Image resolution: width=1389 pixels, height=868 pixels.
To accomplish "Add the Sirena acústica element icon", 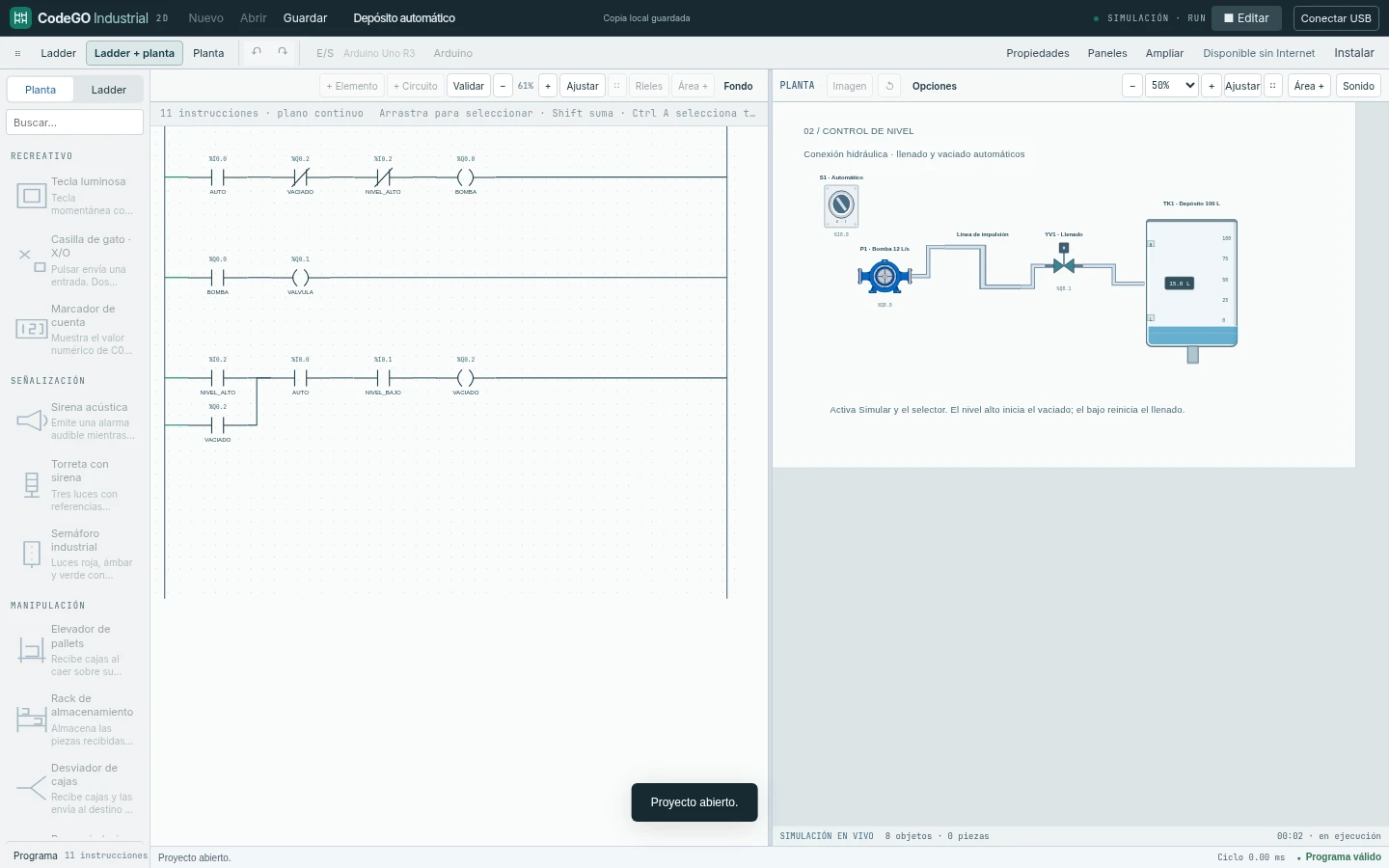I will 32,420.
